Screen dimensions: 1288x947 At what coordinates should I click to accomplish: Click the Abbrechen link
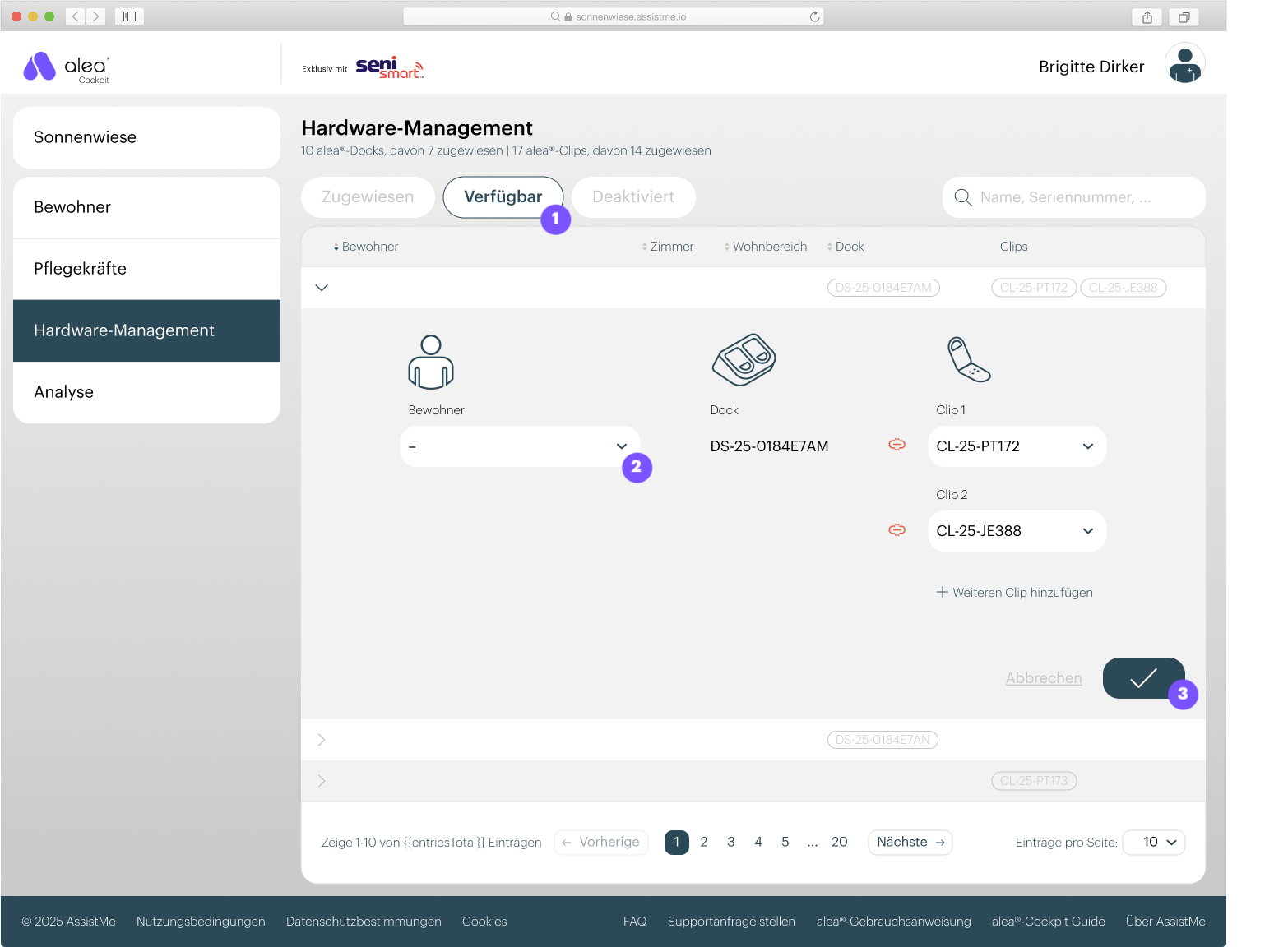click(1043, 678)
